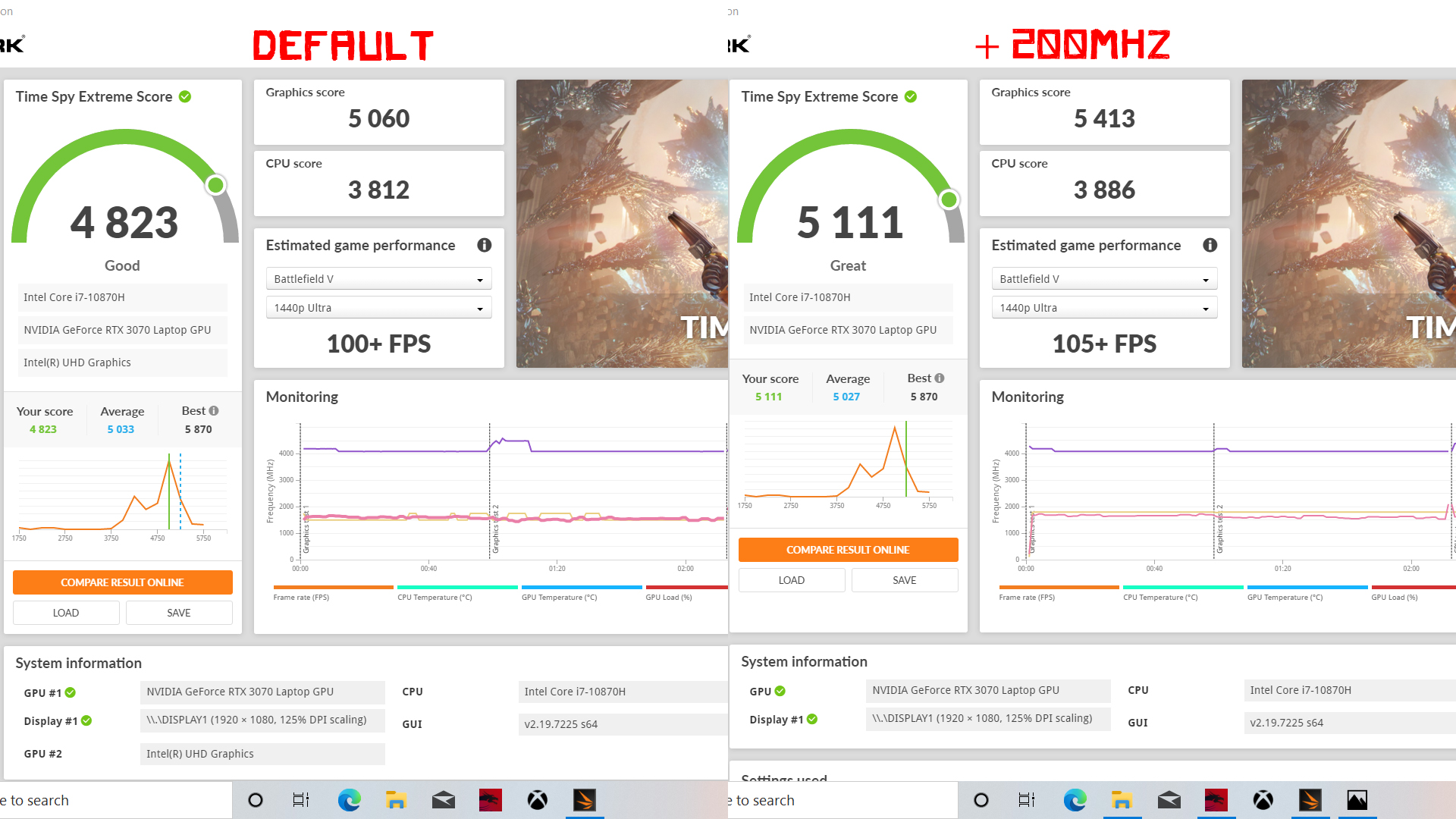Image resolution: width=1456 pixels, height=819 pixels.
Task: Click 105+ FPS estimate in right window
Action: tap(1104, 344)
